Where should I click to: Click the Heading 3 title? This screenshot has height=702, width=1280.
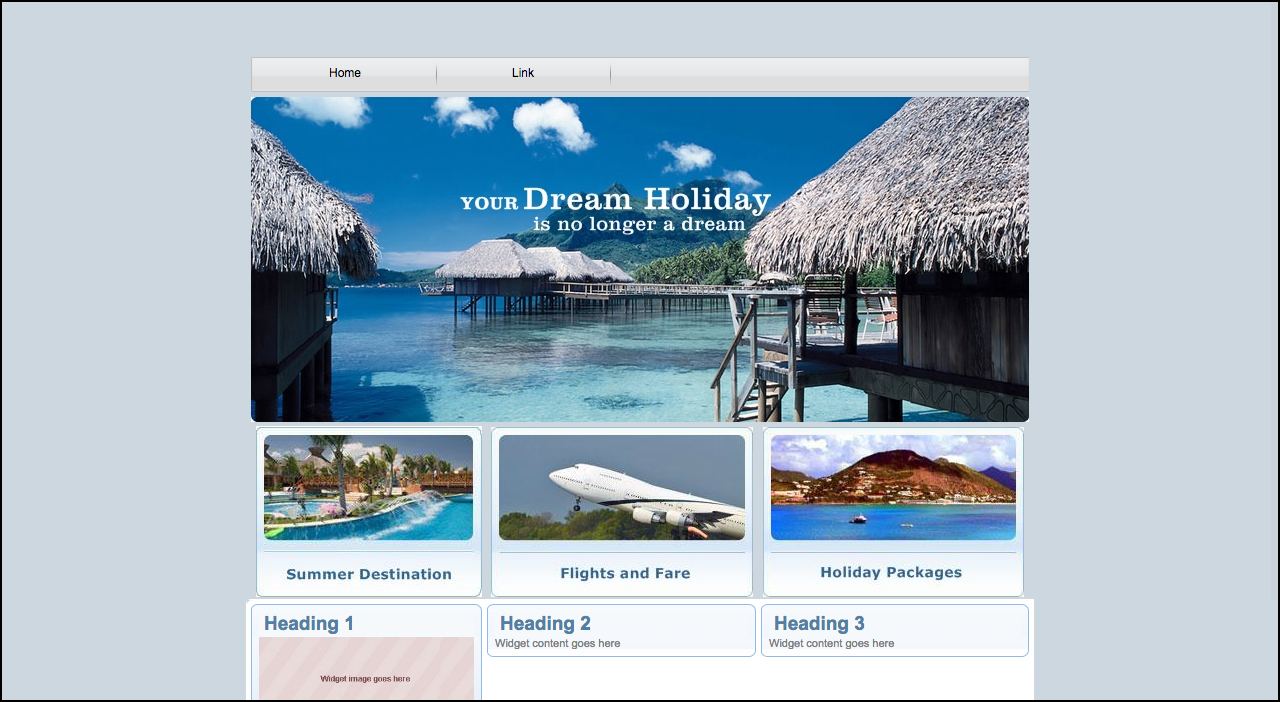(819, 624)
